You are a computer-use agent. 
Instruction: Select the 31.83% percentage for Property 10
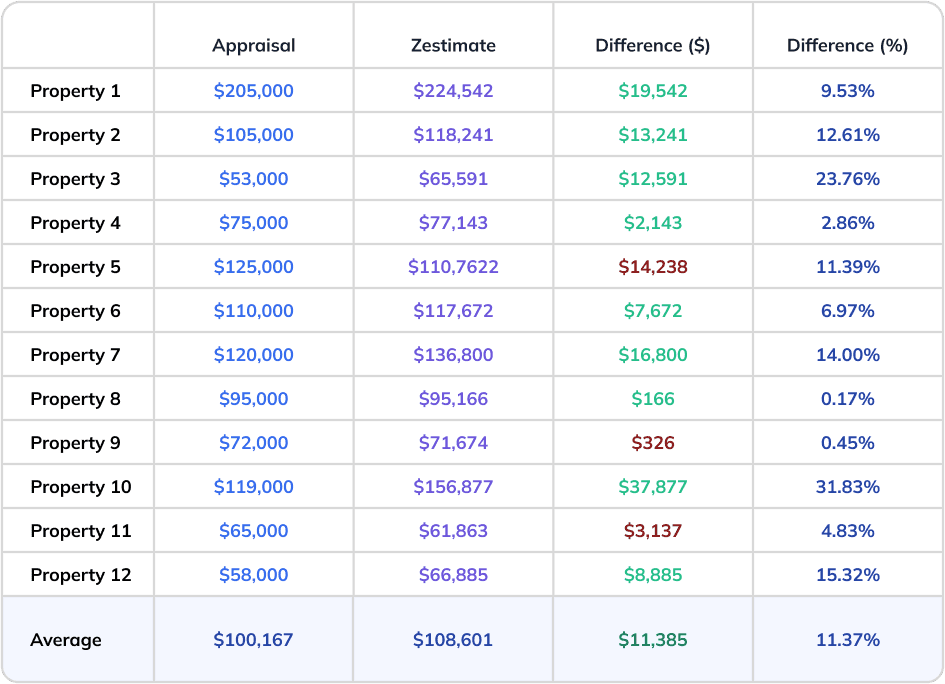[x=847, y=486]
